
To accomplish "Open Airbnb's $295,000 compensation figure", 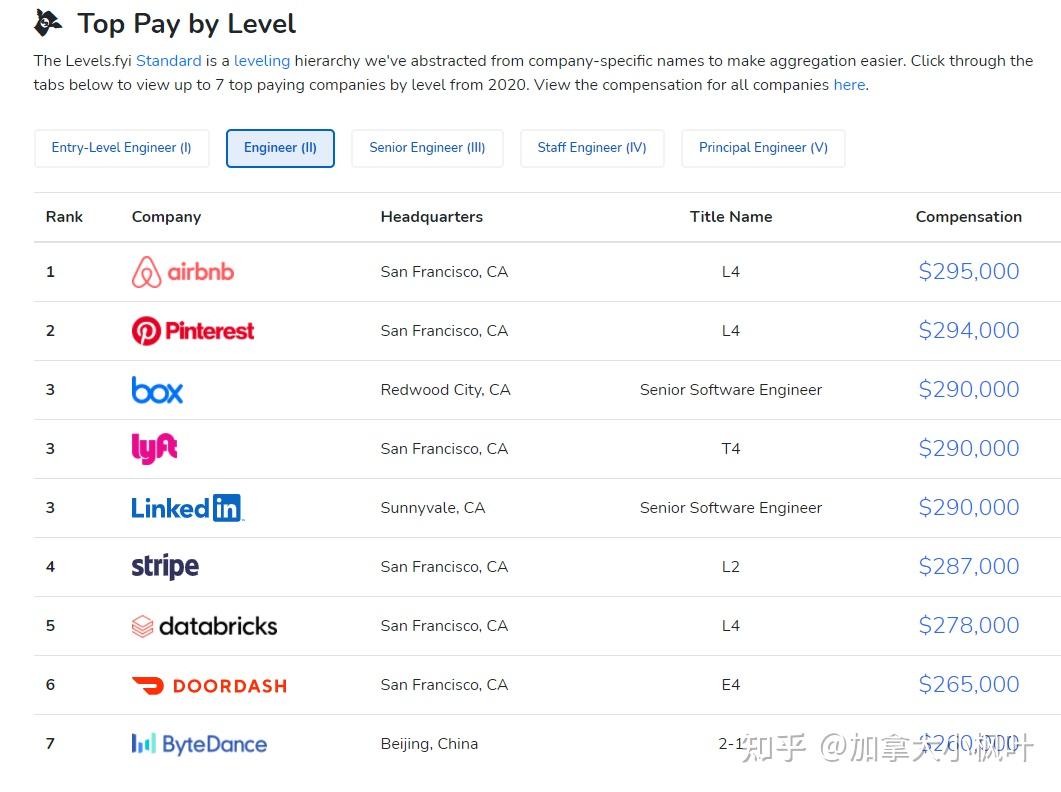I will (968, 271).
